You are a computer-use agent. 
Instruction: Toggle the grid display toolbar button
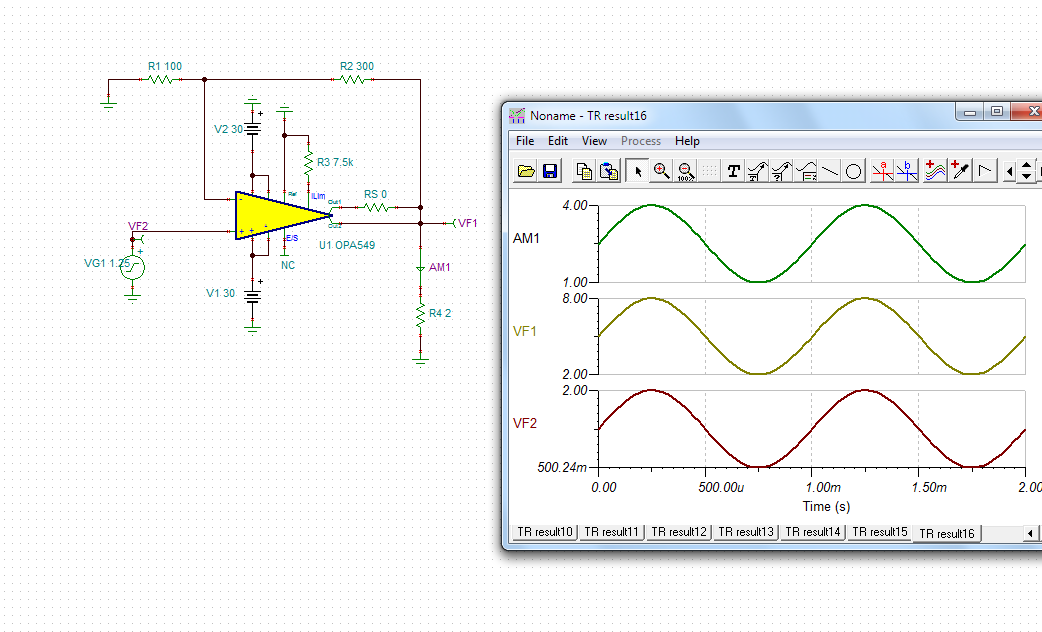[709, 171]
